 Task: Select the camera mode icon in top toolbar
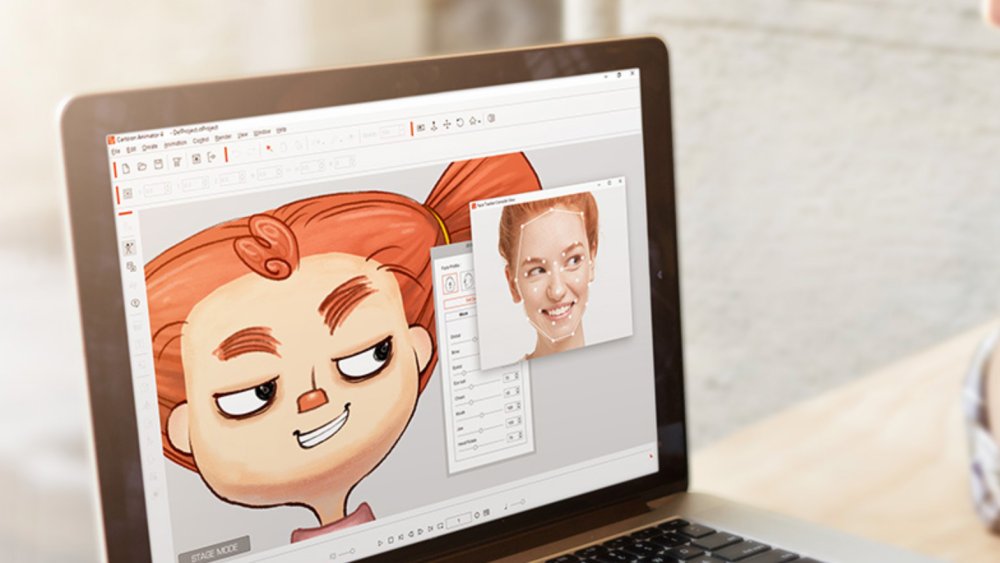point(420,128)
